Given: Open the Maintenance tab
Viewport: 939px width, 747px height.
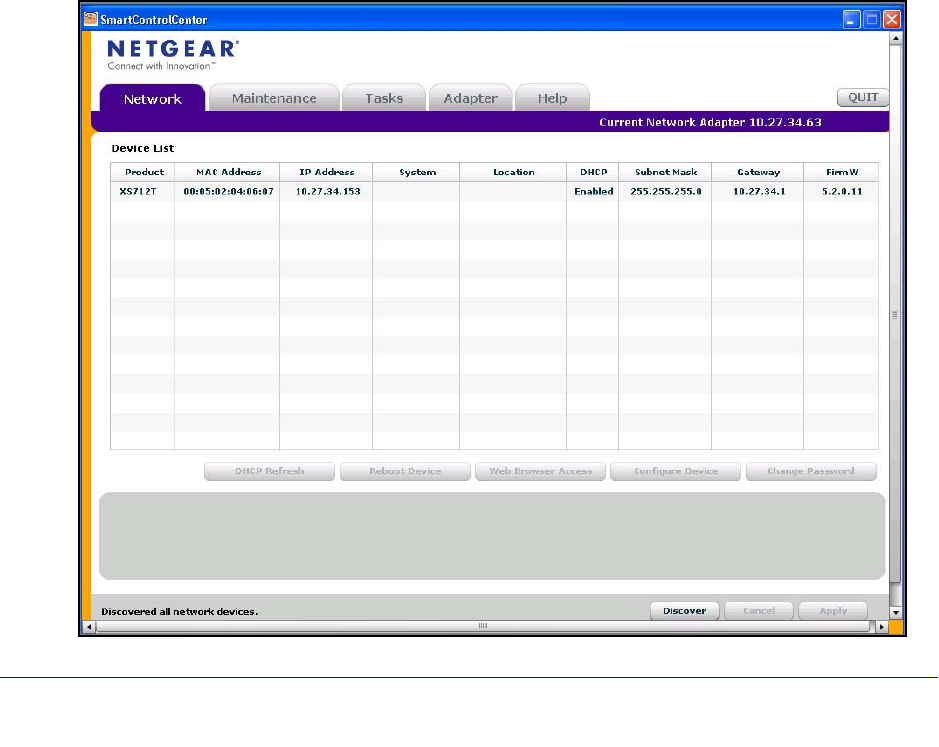Looking at the screenshot, I should tap(274, 98).
